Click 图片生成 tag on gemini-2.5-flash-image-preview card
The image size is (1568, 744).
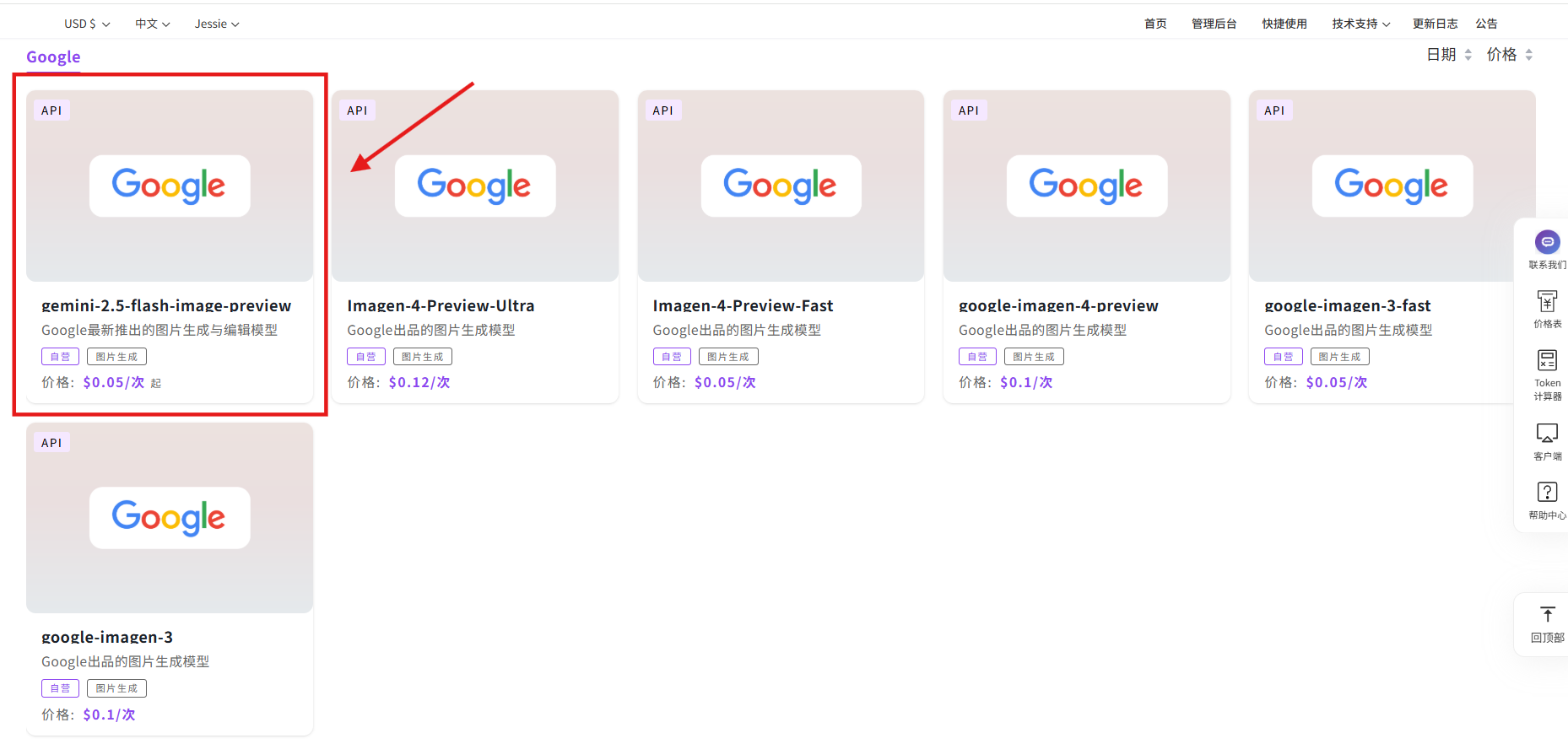pos(117,357)
